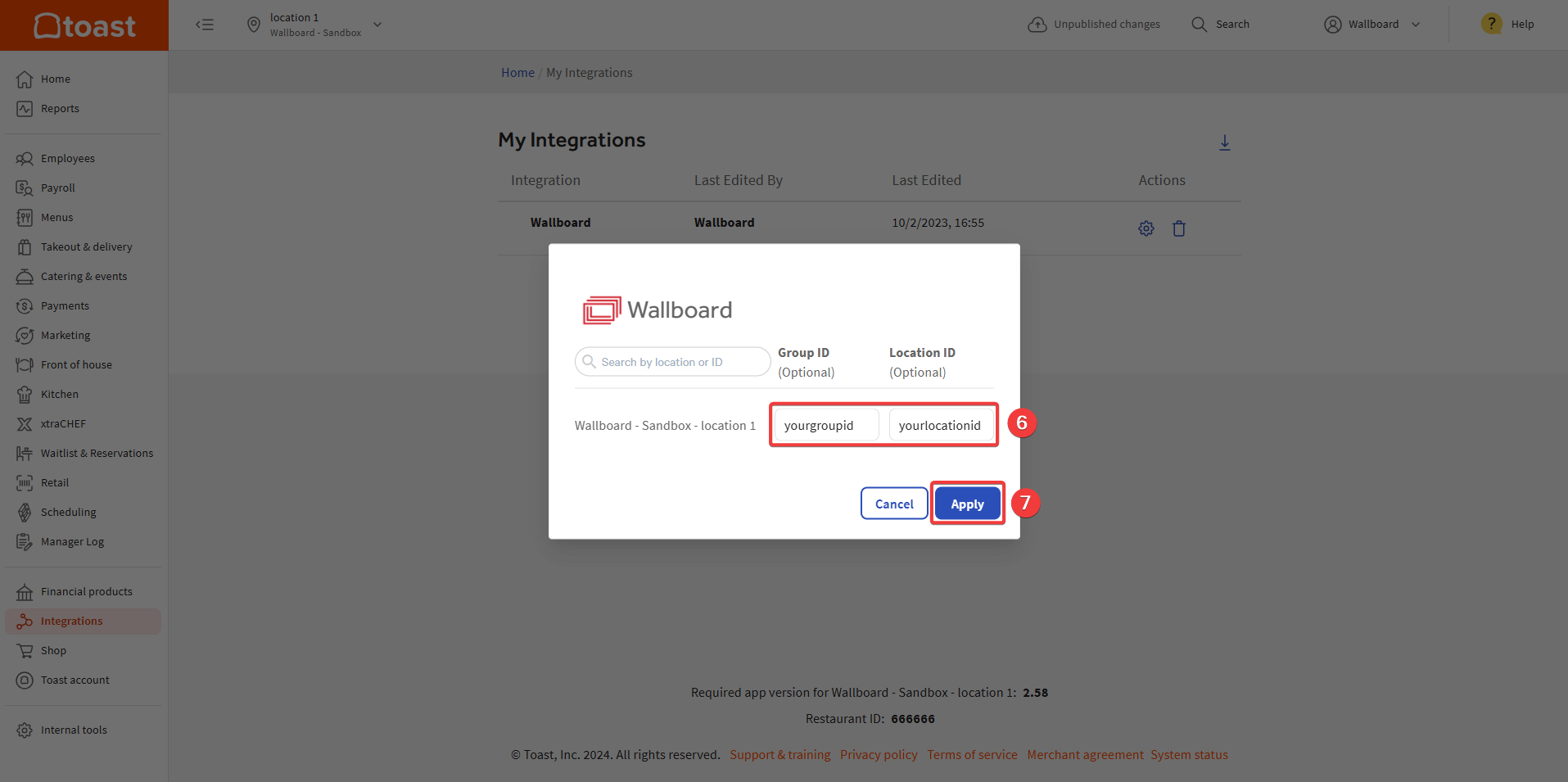This screenshot has width=1568, height=782.
Task: Expand the location 1 dropdown chevron
Action: pyautogui.click(x=377, y=25)
